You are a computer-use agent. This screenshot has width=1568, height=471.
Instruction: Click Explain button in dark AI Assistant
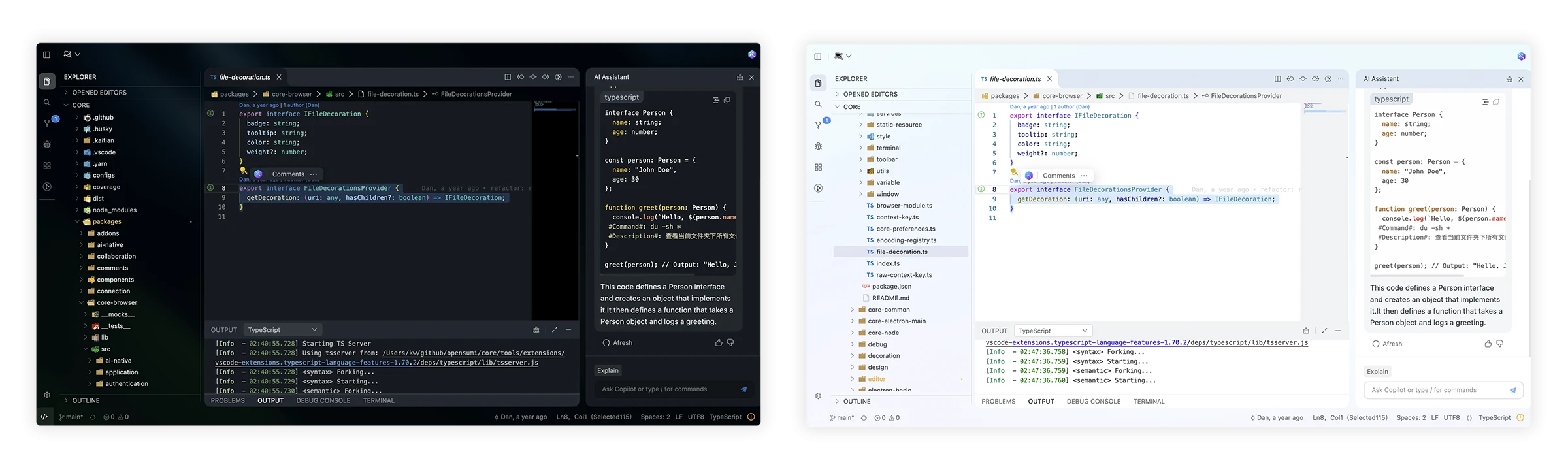click(x=608, y=370)
